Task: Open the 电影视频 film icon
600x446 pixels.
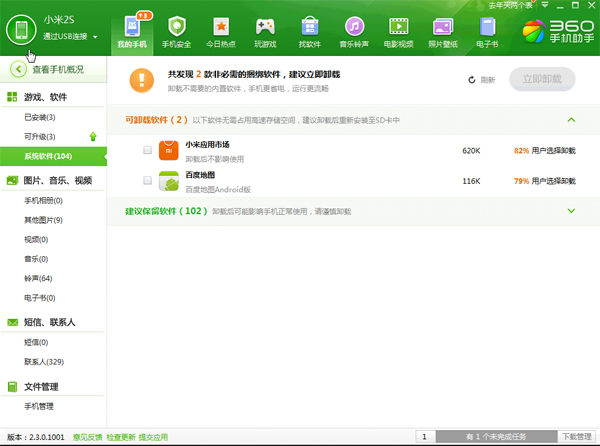Action: click(398, 26)
